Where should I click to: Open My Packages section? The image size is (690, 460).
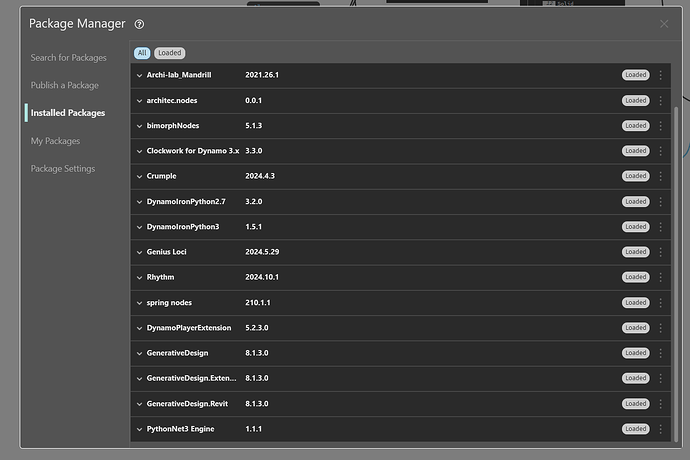[x=55, y=141]
